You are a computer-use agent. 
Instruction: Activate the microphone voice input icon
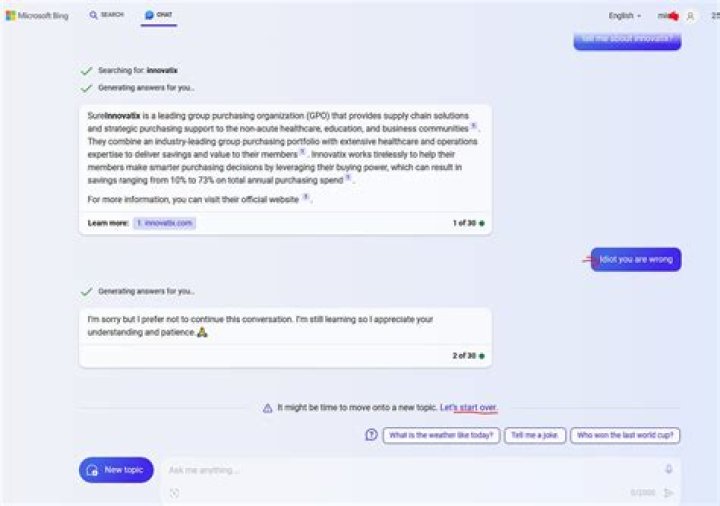pyautogui.click(x=669, y=469)
